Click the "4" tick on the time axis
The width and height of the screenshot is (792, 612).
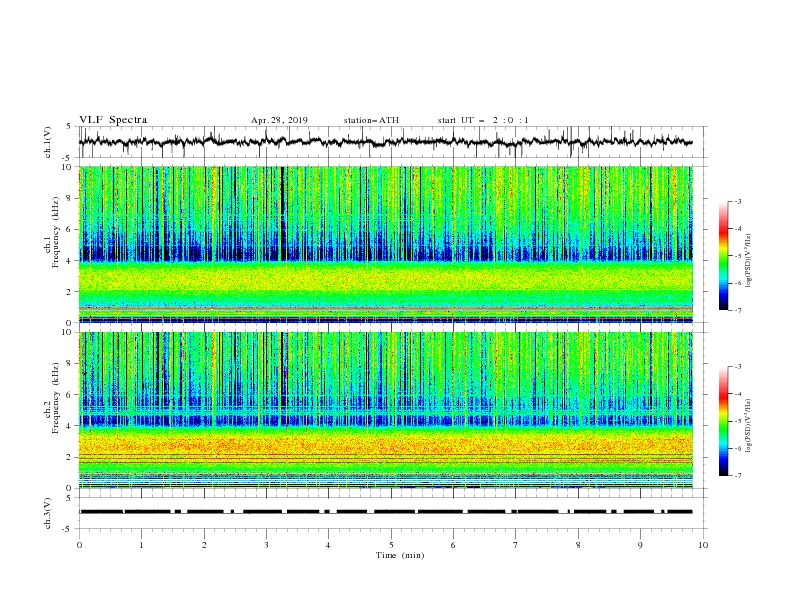(328, 545)
